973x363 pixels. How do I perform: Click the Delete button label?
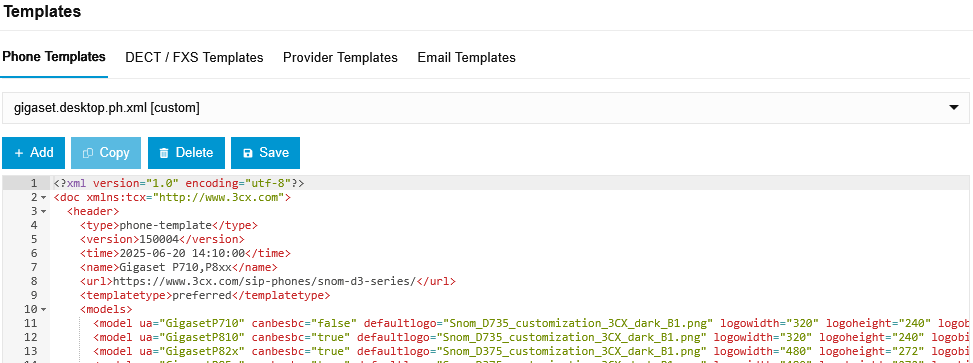(x=194, y=153)
